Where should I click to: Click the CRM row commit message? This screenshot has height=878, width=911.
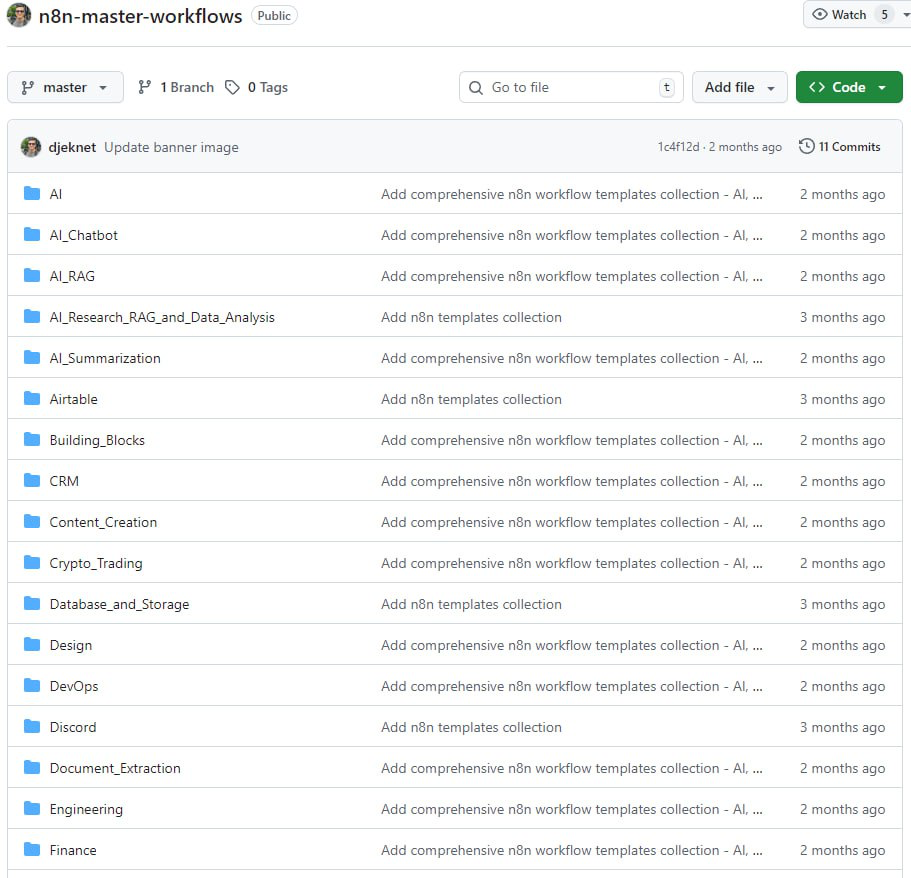click(x=572, y=481)
